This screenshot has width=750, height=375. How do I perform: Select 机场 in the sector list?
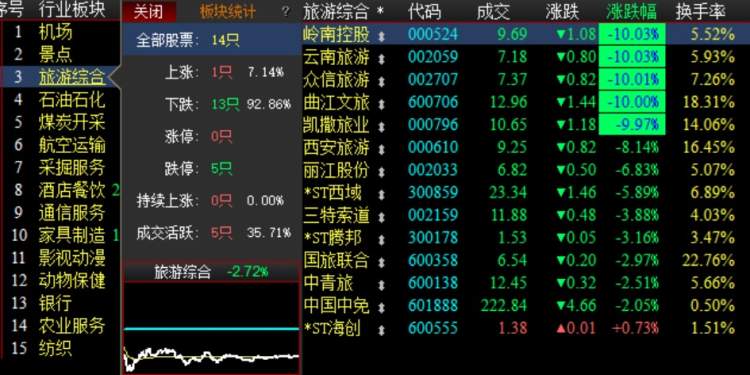click(56, 33)
